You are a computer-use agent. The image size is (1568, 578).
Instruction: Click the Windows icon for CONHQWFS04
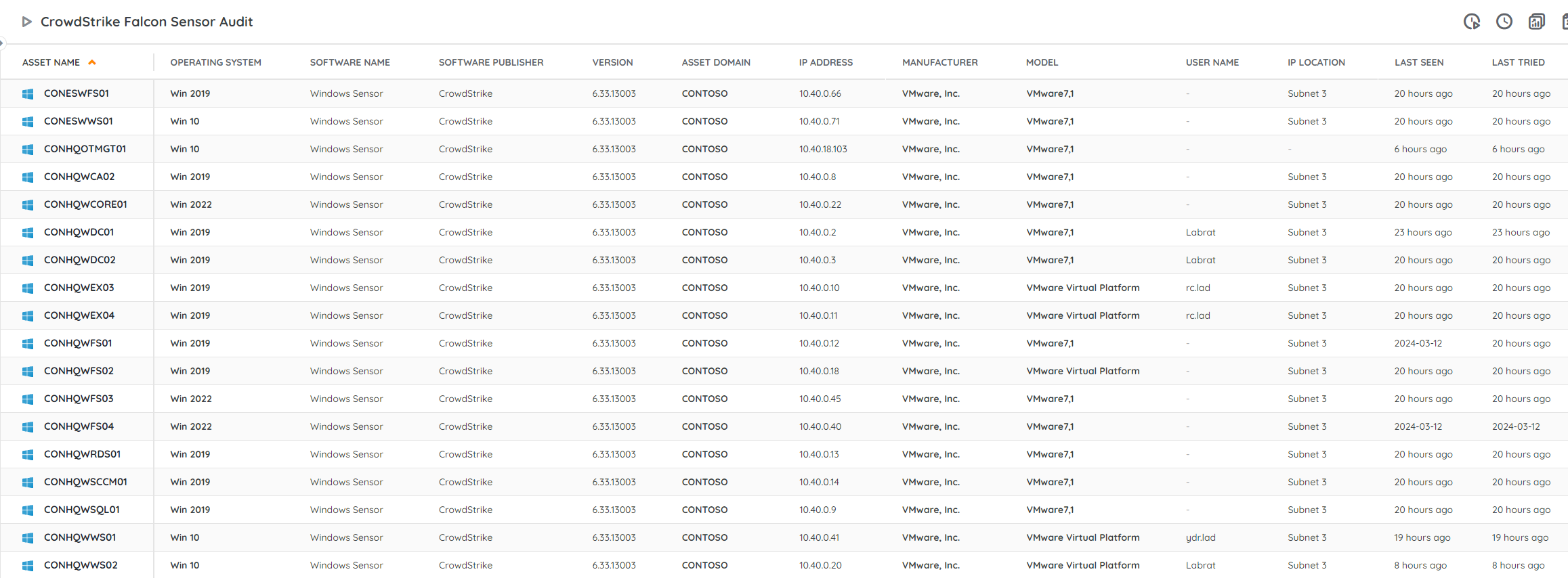(28, 427)
